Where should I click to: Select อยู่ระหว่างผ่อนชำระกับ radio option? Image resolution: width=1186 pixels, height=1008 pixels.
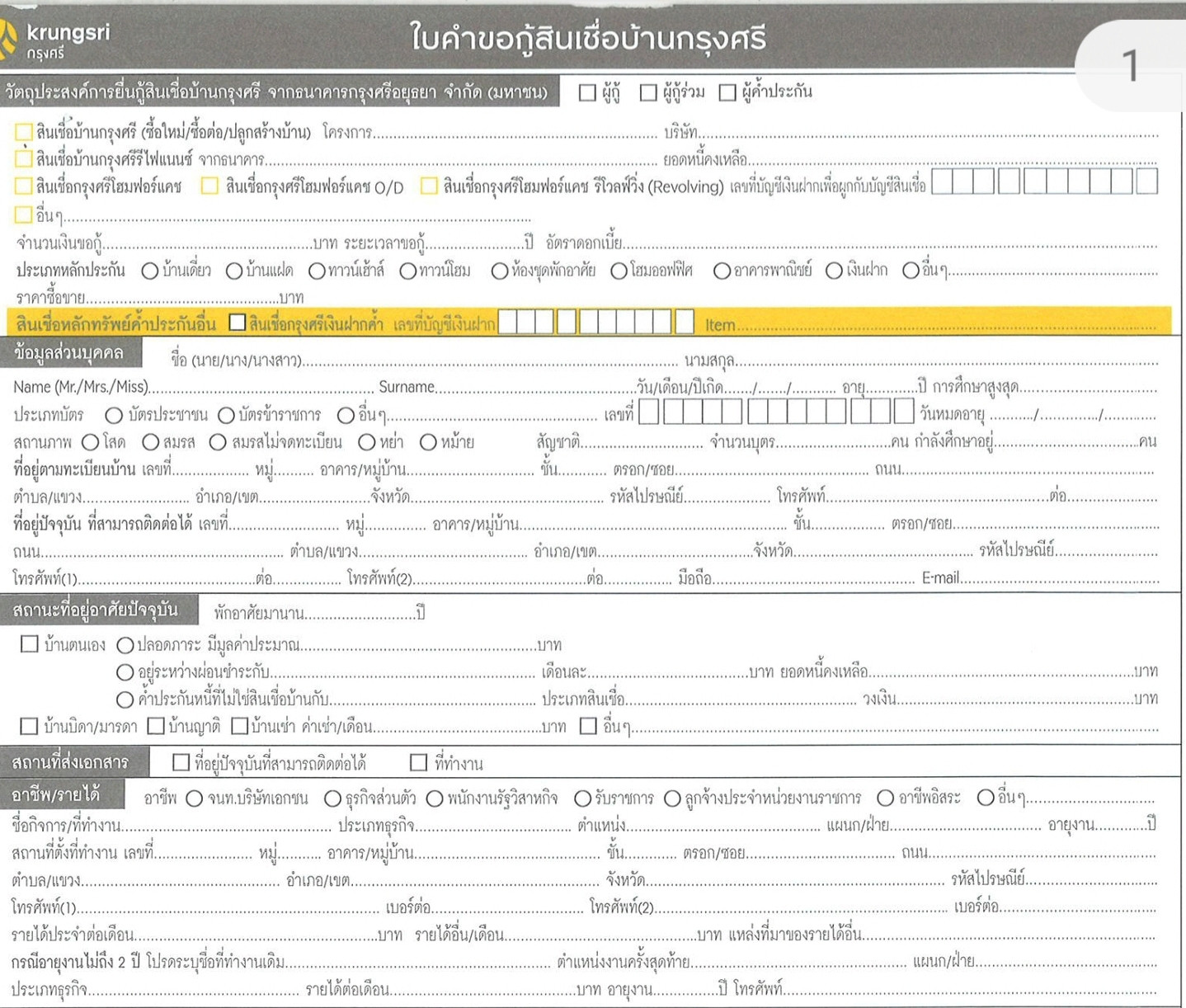(x=125, y=673)
